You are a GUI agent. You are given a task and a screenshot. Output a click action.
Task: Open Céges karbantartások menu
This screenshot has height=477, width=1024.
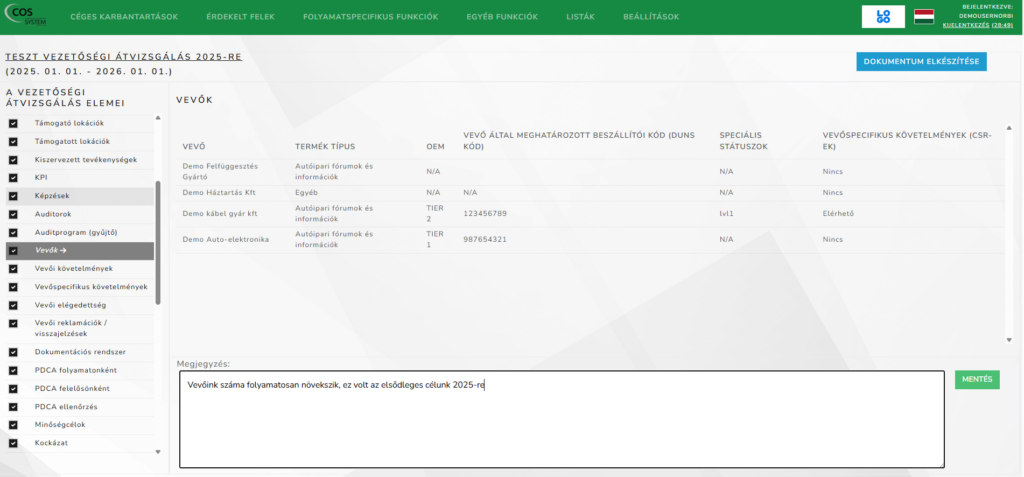124,17
